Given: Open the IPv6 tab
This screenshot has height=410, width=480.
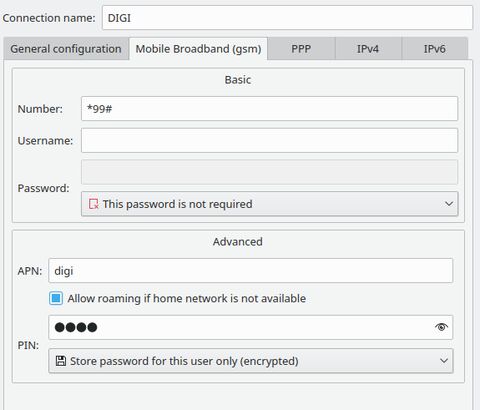Looking at the screenshot, I should (435, 49).
